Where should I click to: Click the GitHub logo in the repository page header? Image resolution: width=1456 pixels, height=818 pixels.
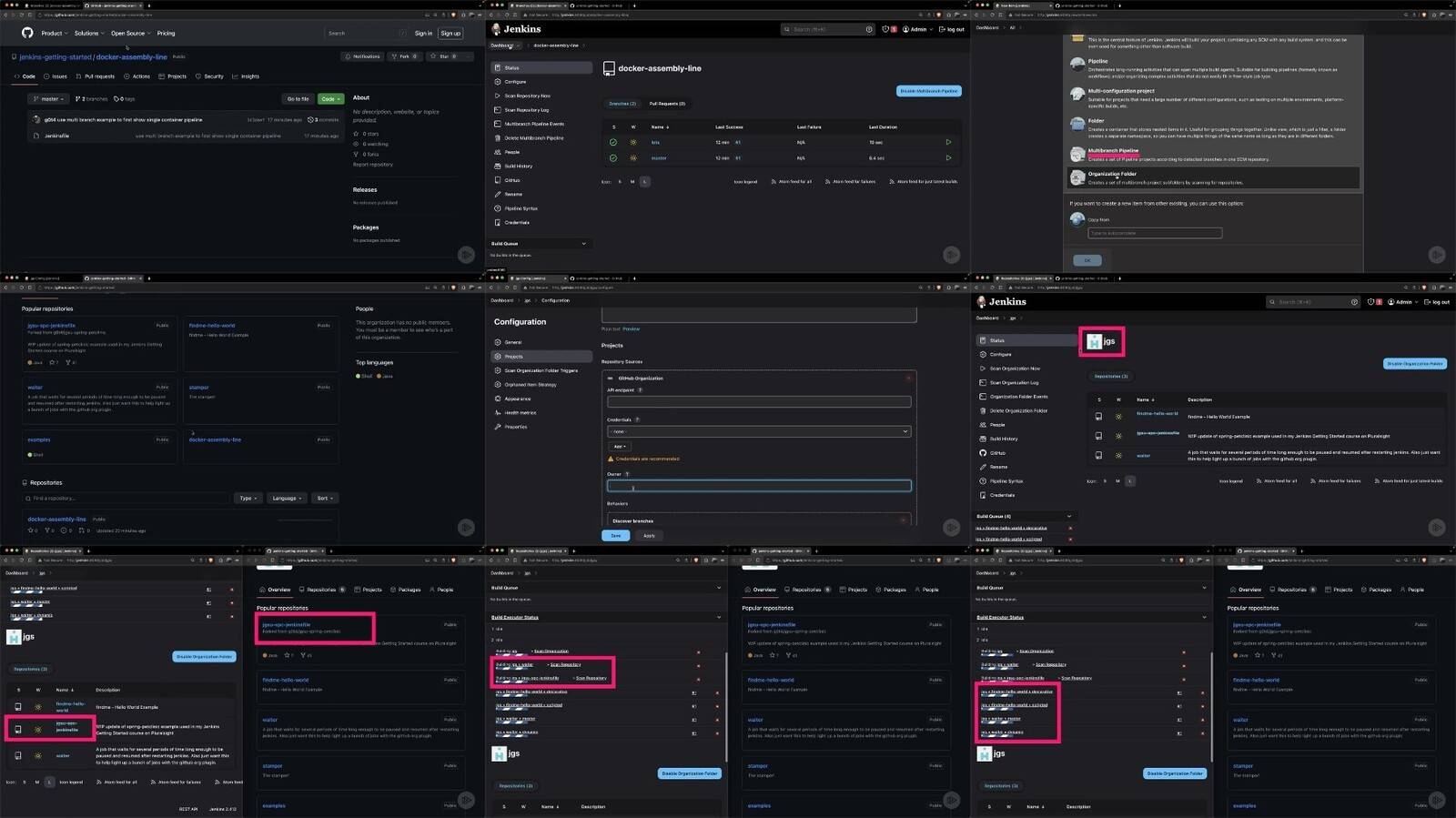(27, 33)
